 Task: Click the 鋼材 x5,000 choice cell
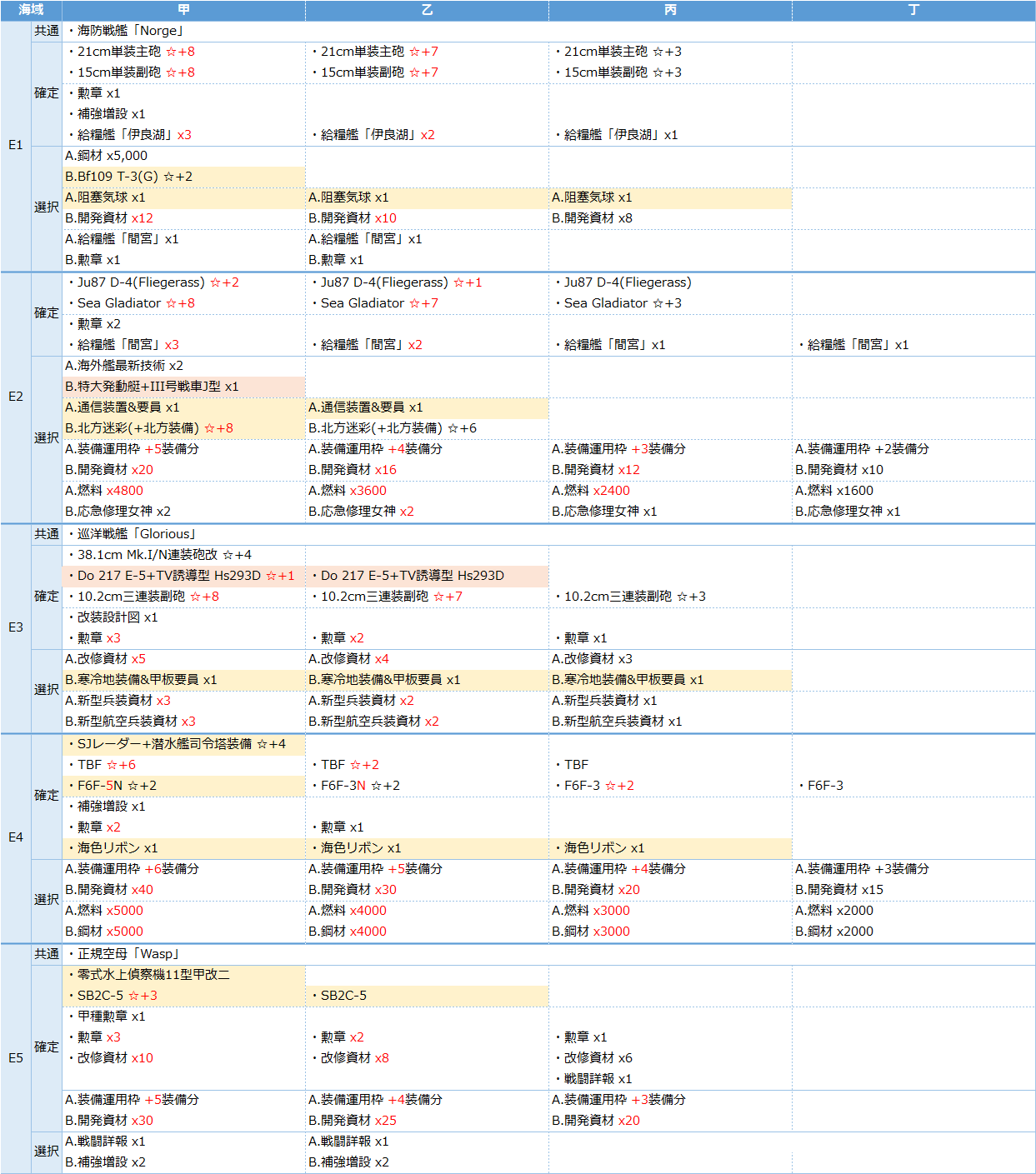pyautogui.click(x=107, y=156)
